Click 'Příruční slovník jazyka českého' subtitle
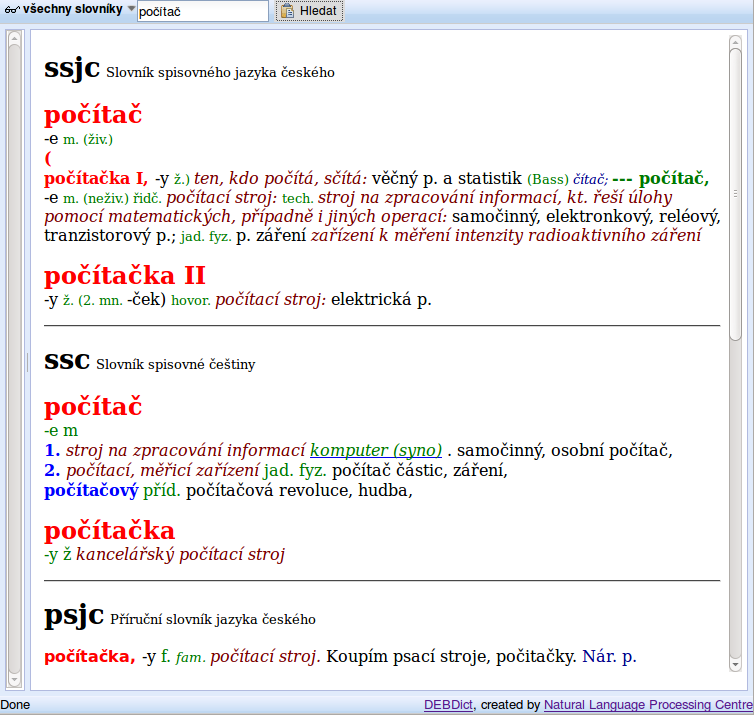 (213, 619)
